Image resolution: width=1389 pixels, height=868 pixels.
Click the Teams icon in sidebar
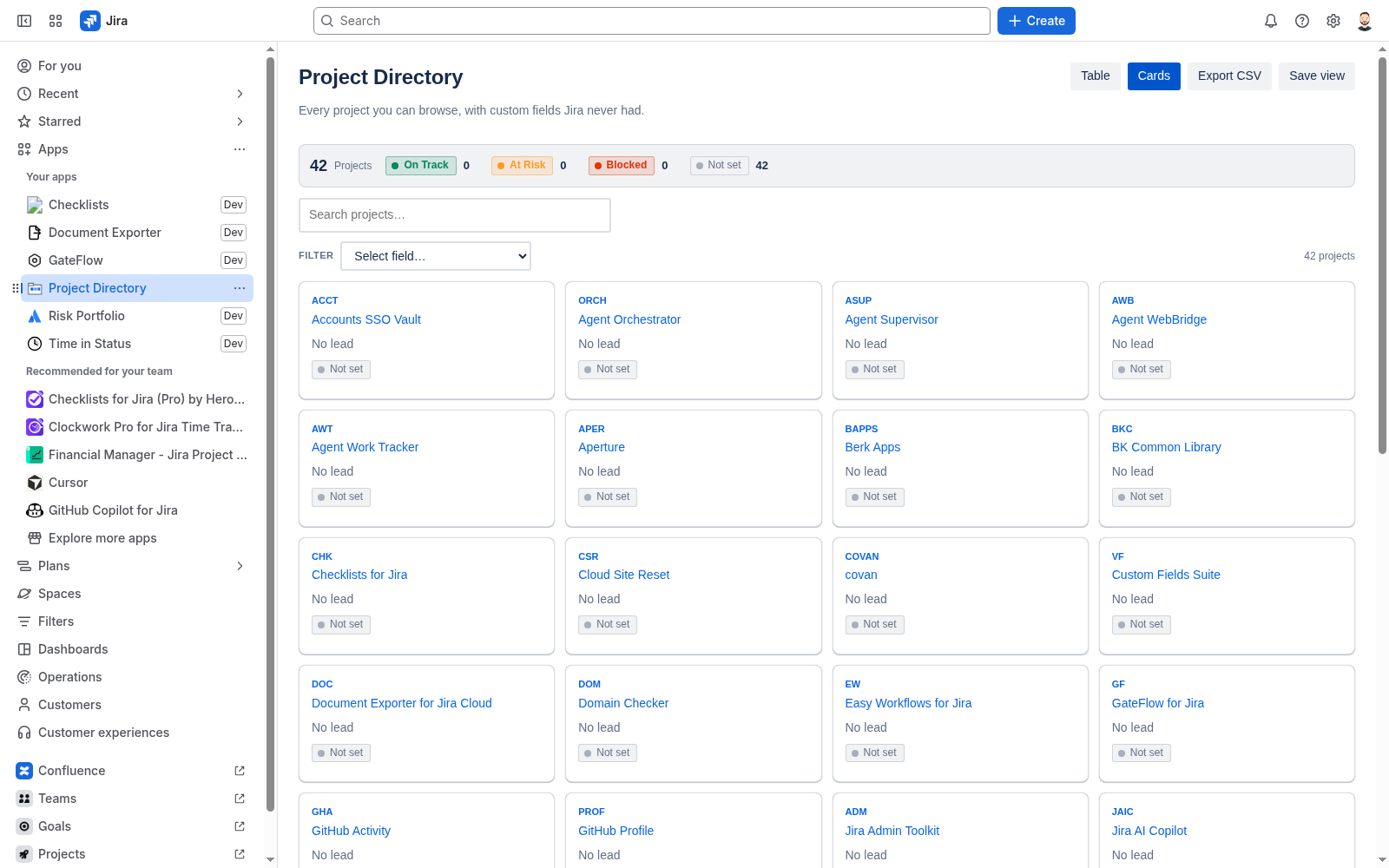pyautogui.click(x=24, y=799)
